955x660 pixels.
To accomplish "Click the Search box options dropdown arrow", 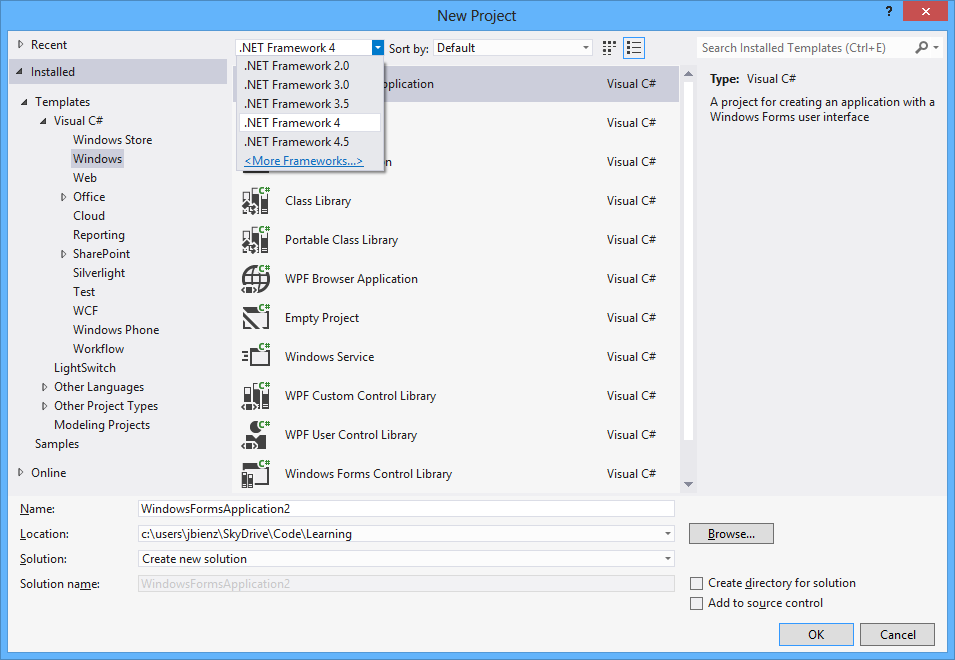I will tap(936, 47).
